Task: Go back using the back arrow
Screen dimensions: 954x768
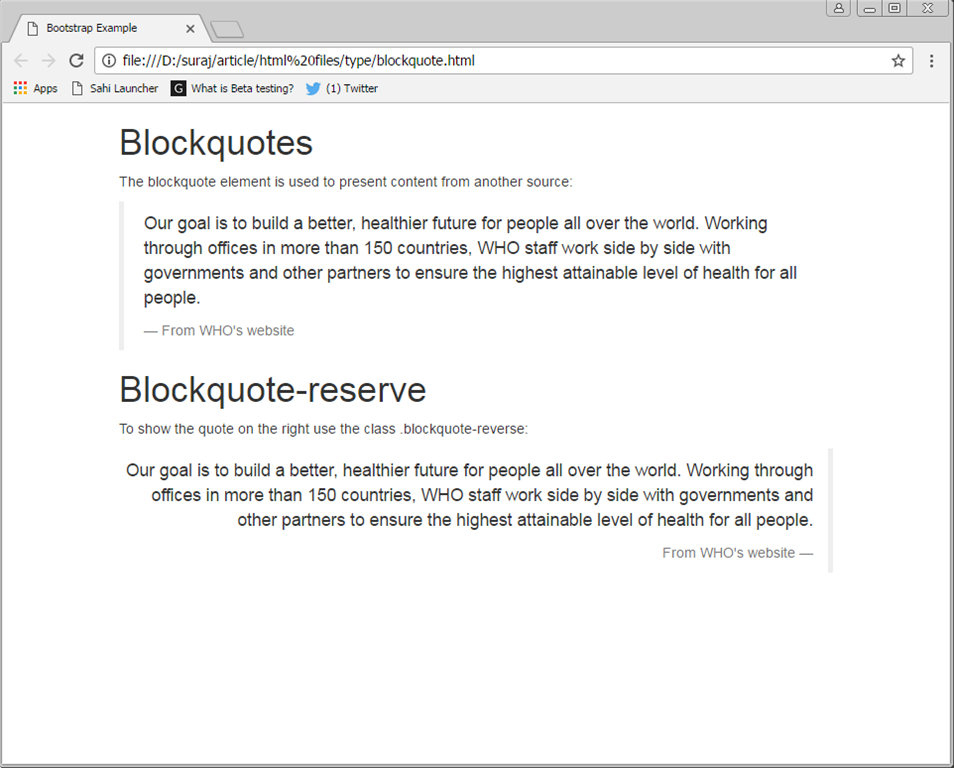Action: (x=21, y=61)
